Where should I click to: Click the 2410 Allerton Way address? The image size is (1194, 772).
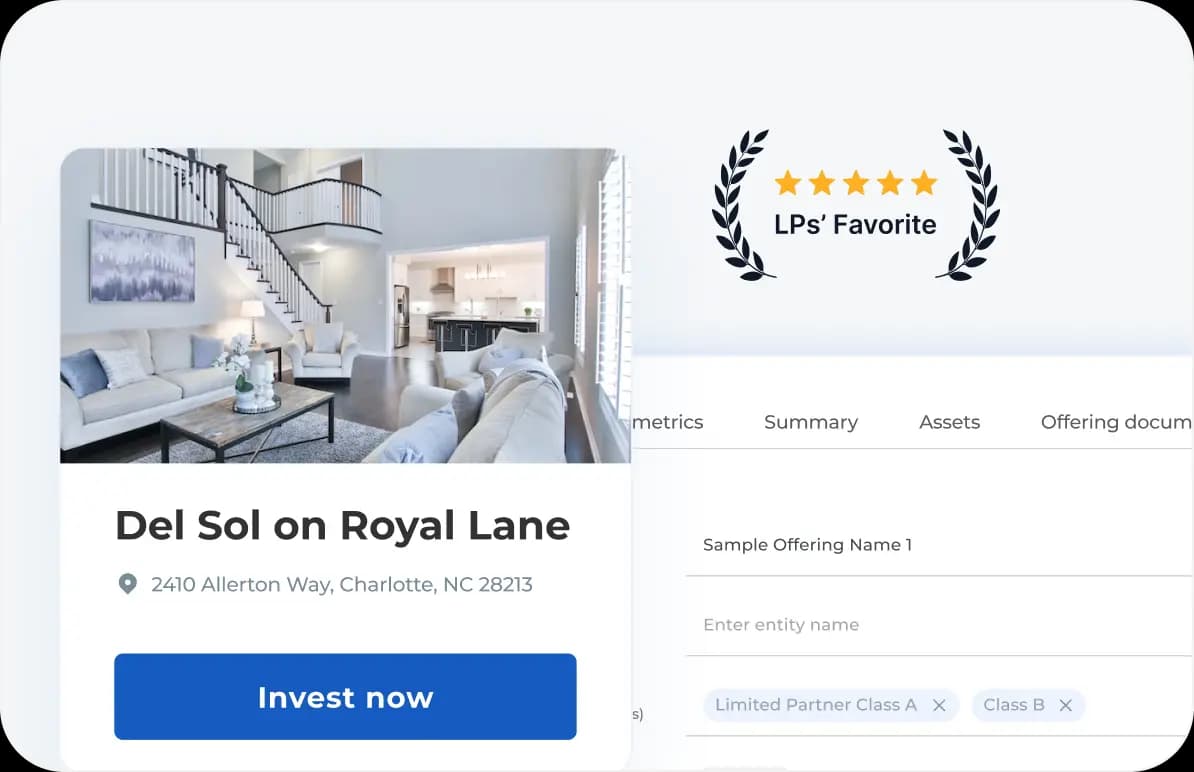pyautogui.click(x=341, y=584)
